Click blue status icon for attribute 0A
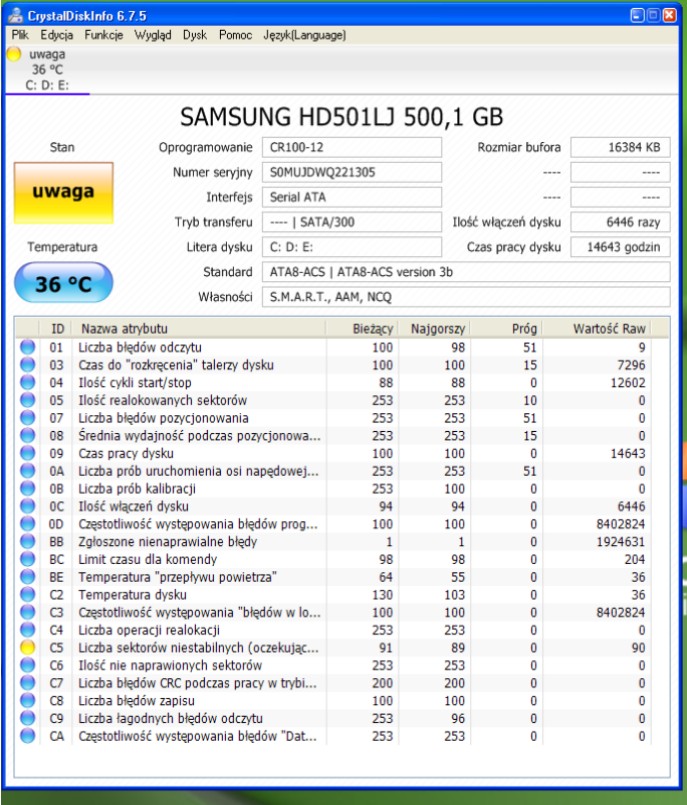The height and width of the screenshot is (805, 687). coord(28,471)
